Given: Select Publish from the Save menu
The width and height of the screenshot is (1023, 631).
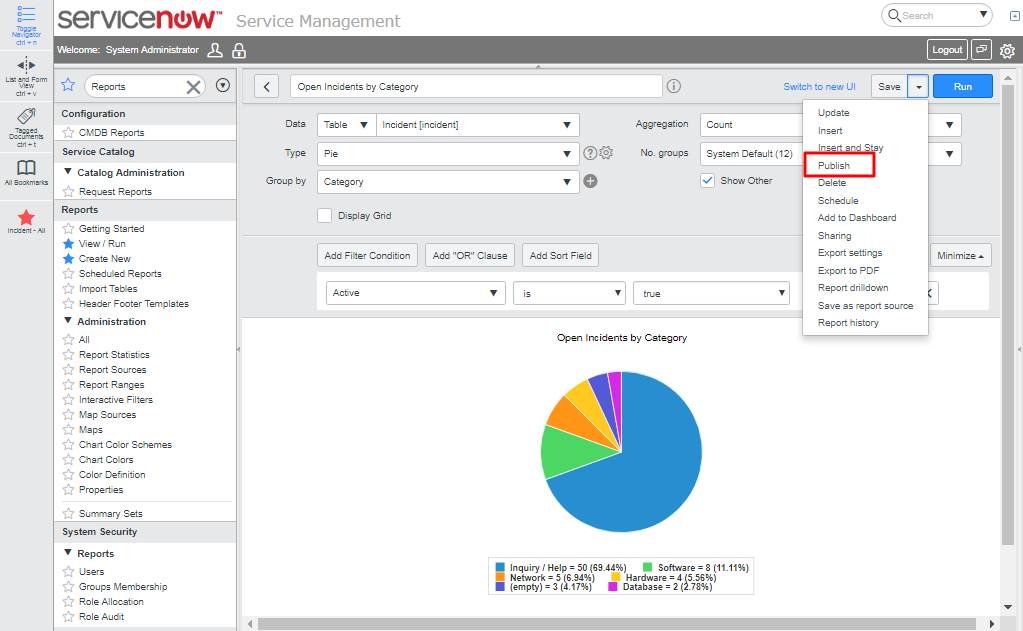Looking at the screenshot, I should click(x=834, y=166).
